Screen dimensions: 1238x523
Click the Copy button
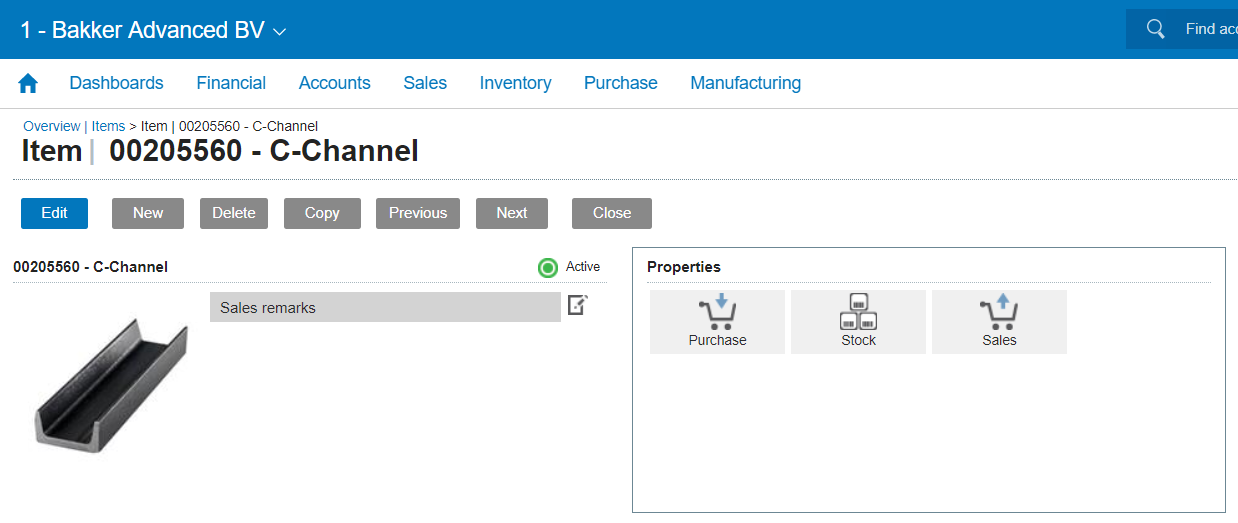[322, 213]
